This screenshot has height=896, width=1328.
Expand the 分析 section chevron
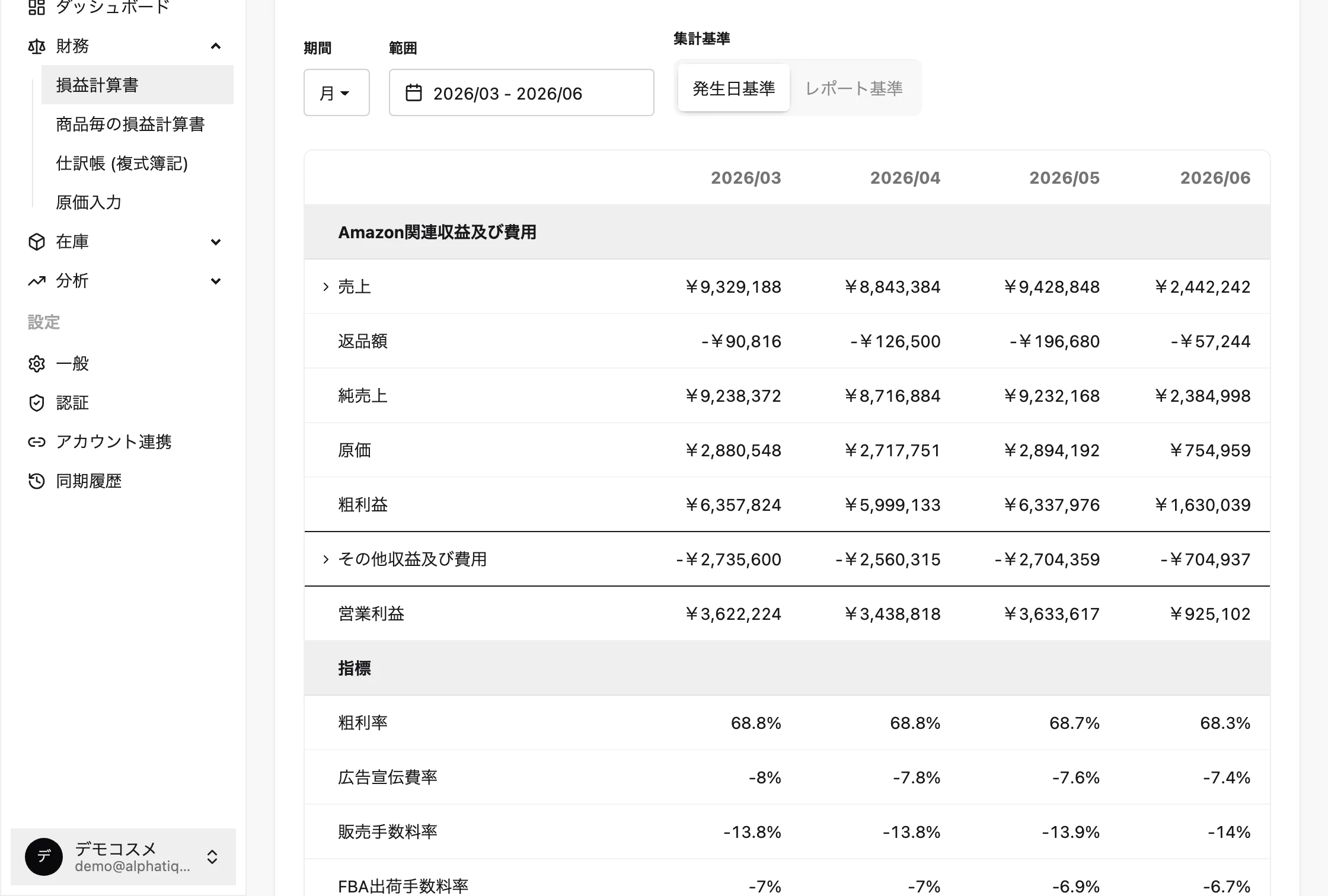(216, 281)
